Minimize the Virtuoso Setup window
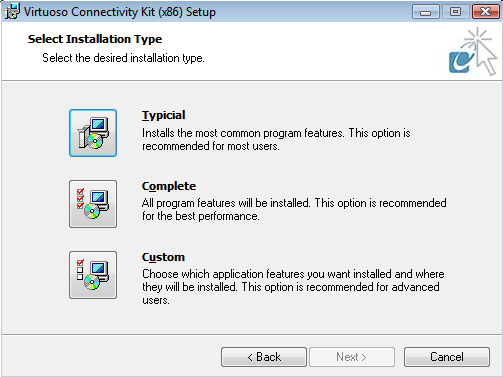 pos(426,12)
